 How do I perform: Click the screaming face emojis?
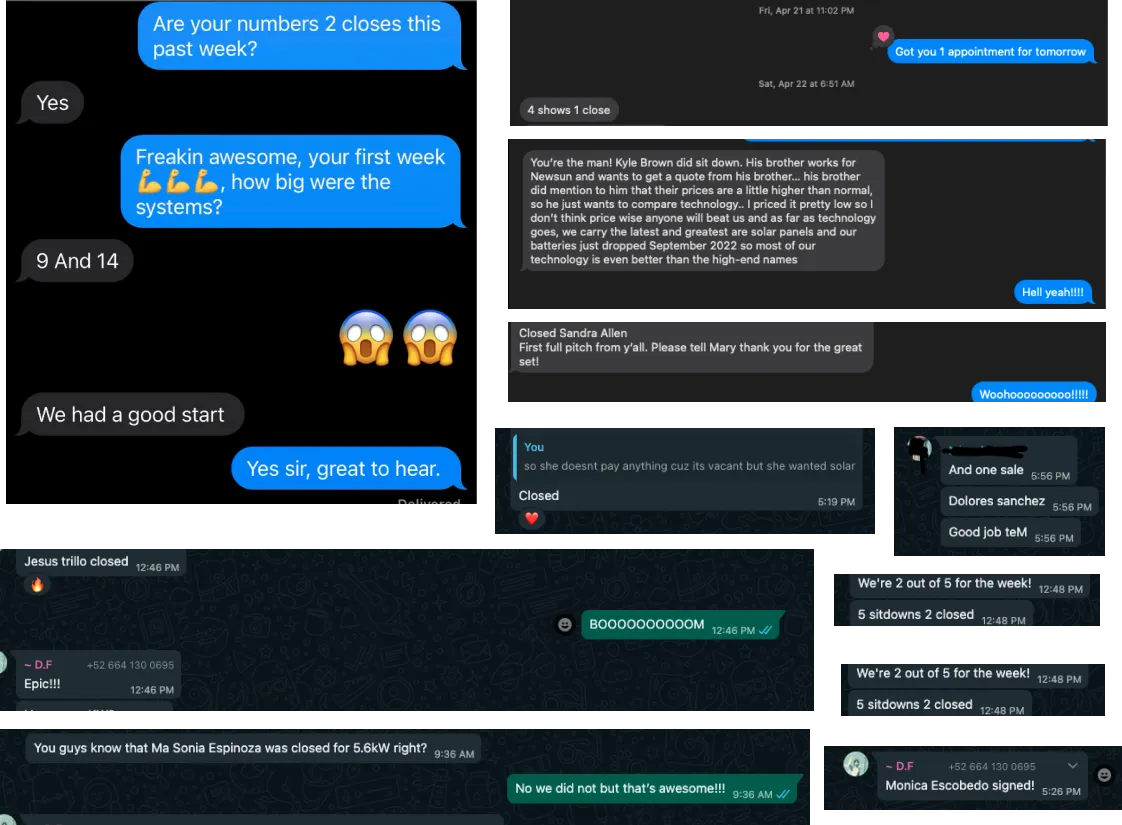pyautogui.click(x=398, y=338)
